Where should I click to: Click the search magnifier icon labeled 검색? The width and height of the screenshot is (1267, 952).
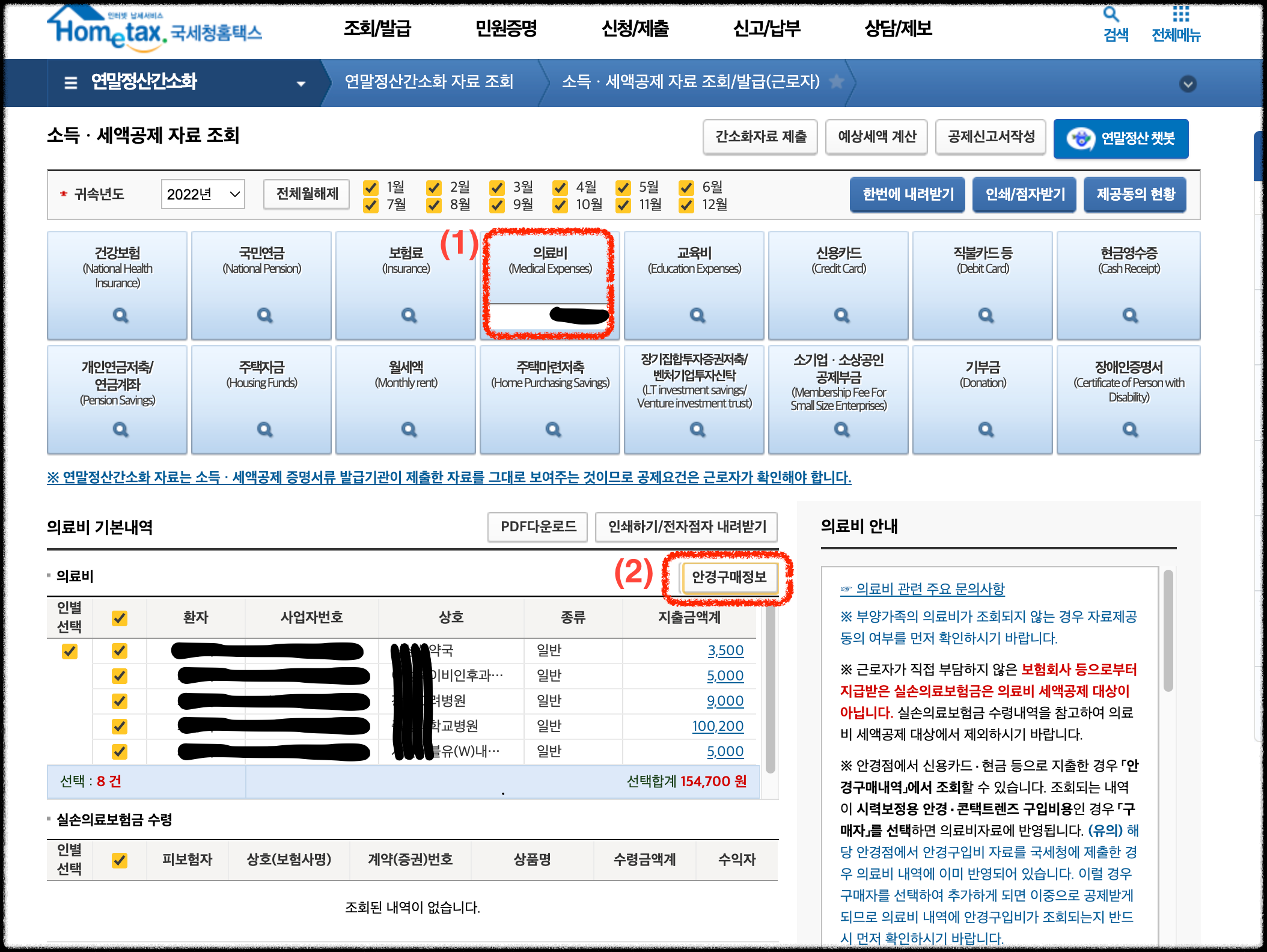coord(1112,14)
